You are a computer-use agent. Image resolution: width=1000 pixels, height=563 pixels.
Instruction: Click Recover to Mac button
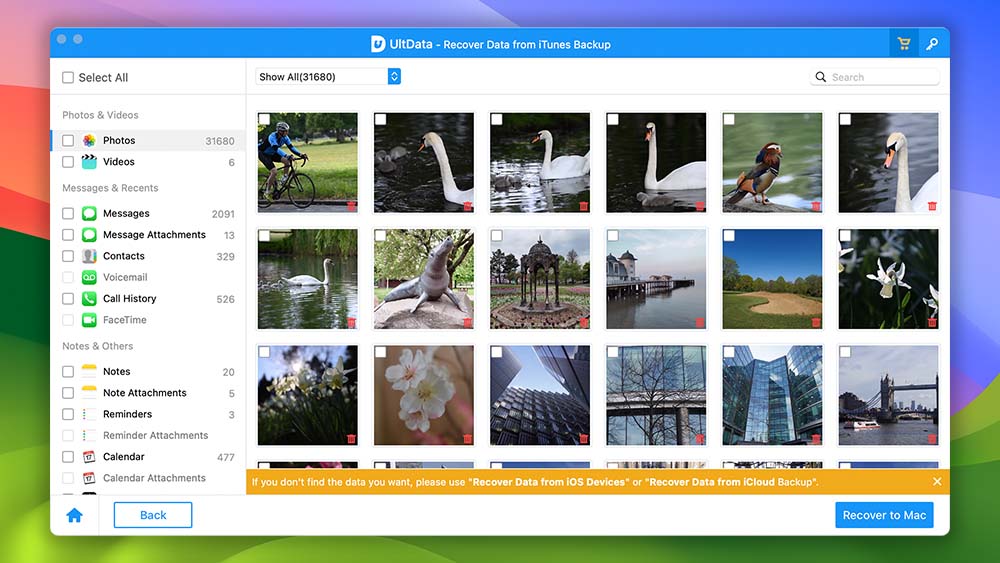pyautogui.click(x=884, y=515)
